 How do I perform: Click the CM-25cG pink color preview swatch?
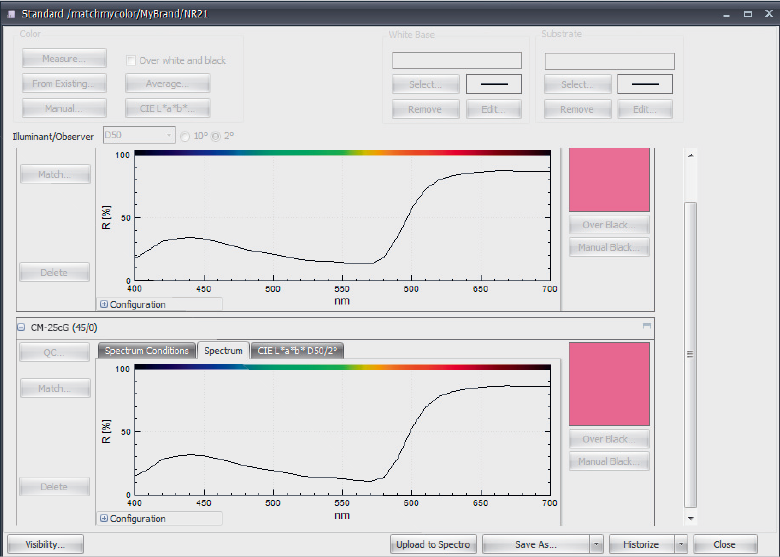609,384
